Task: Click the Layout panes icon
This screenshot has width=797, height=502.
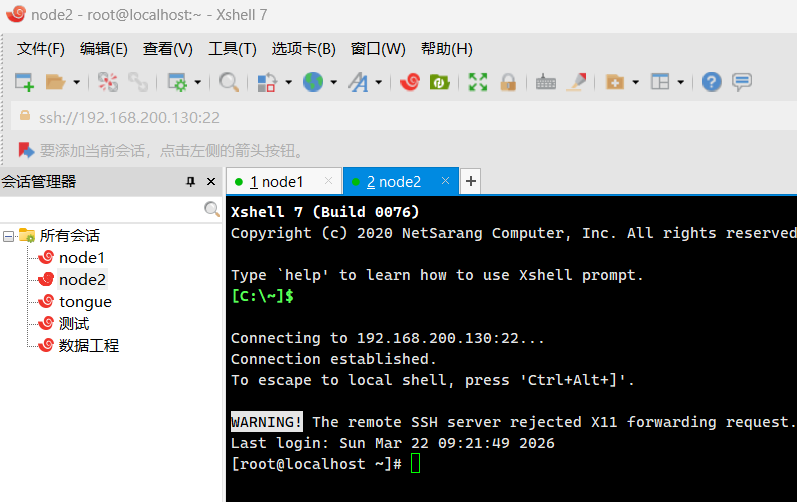Action: [x=660, y=82]
